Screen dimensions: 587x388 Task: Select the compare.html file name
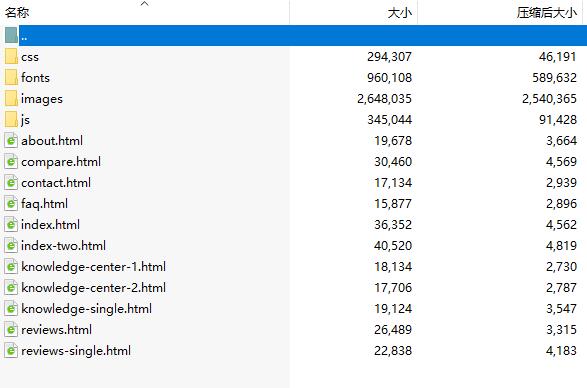(61, 162)
